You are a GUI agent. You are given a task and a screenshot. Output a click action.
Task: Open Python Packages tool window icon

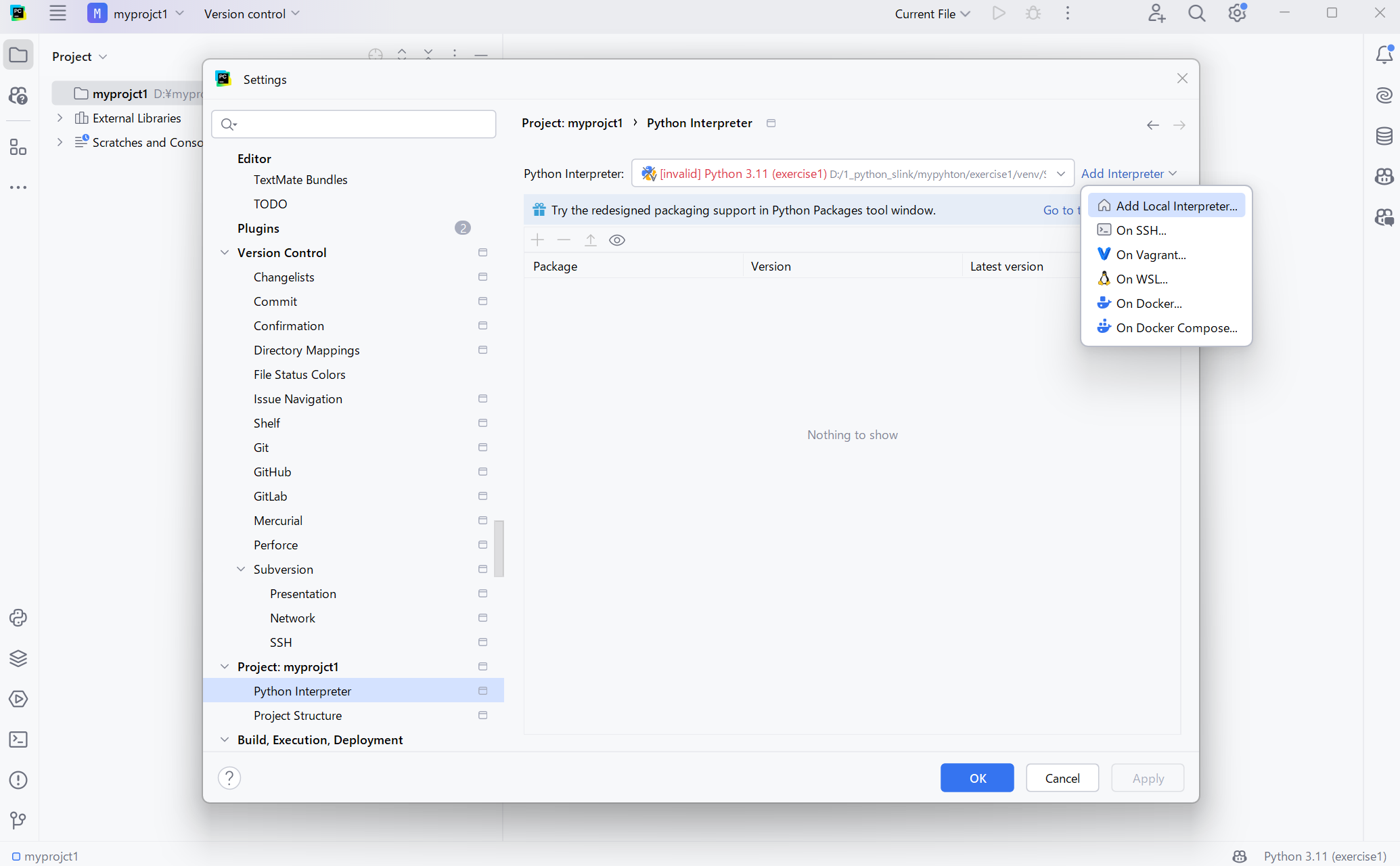(x=18, y=658)
